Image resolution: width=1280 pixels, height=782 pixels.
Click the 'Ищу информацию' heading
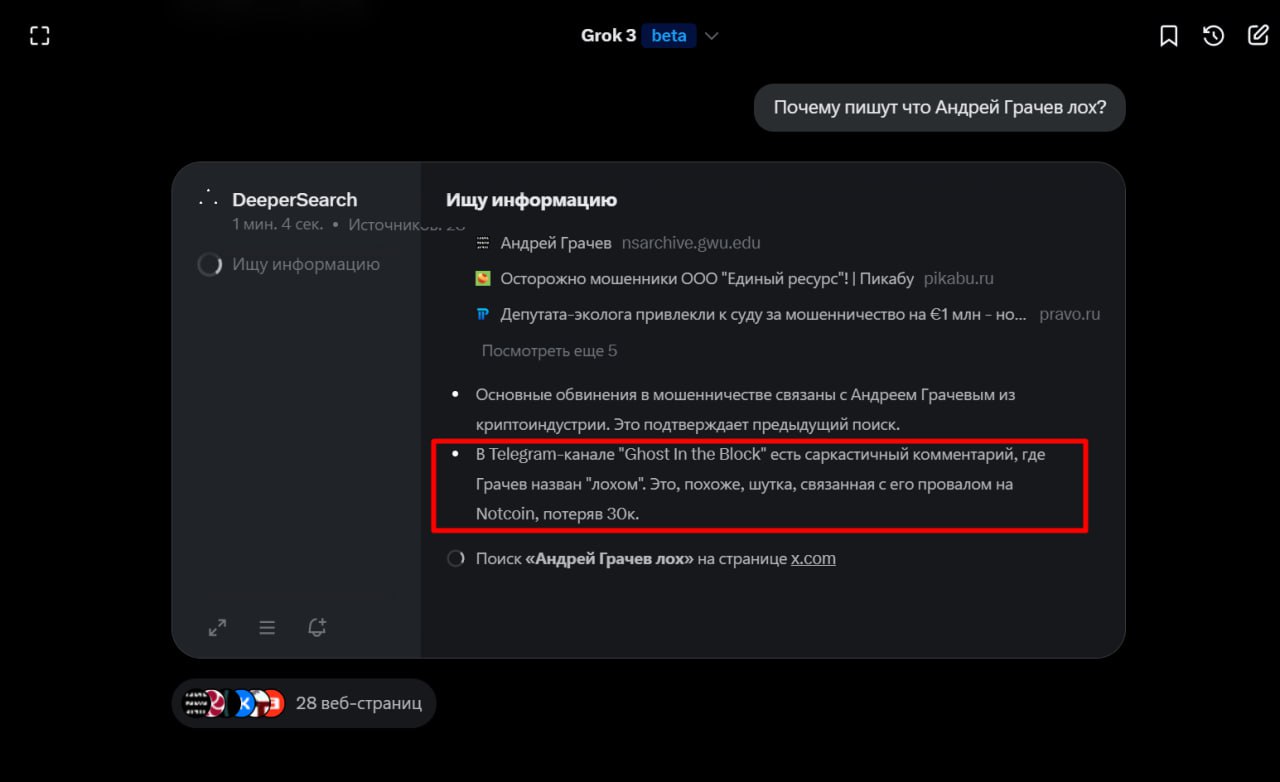[531, 200]
